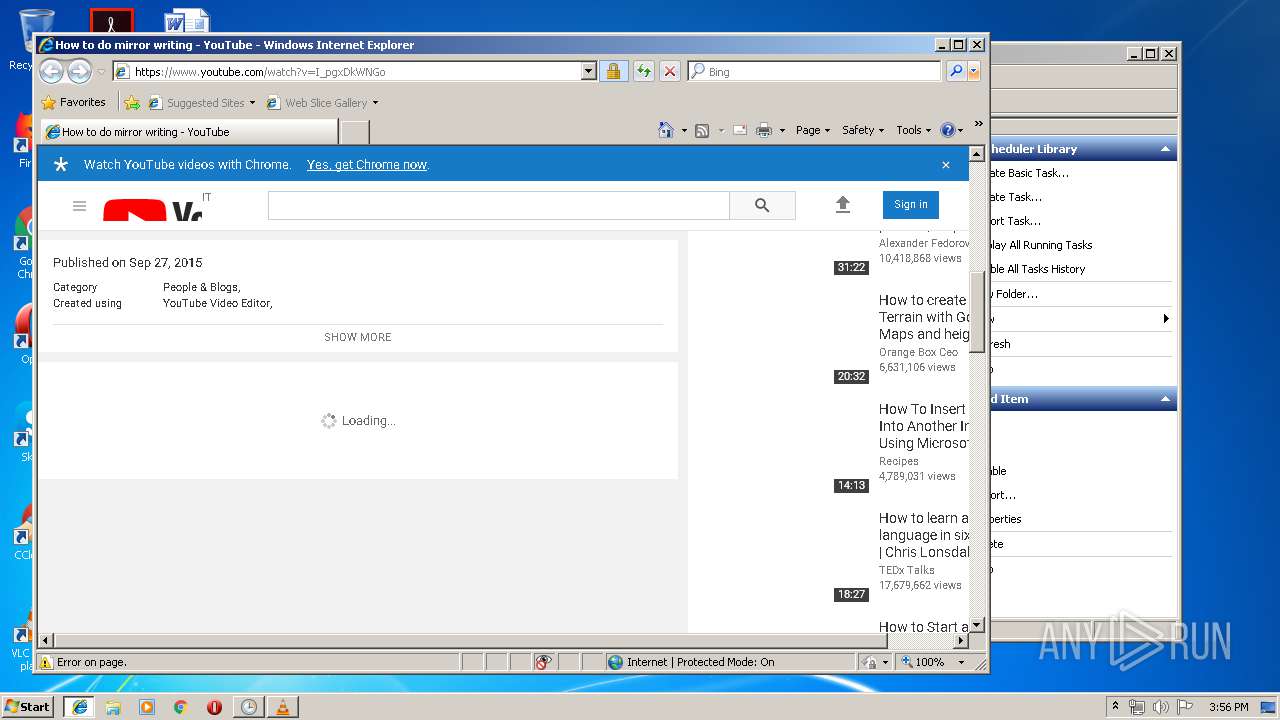Expand the command bar overflow chevron
The width and height of the screenshot is (1280, 720).
point(979,124)
